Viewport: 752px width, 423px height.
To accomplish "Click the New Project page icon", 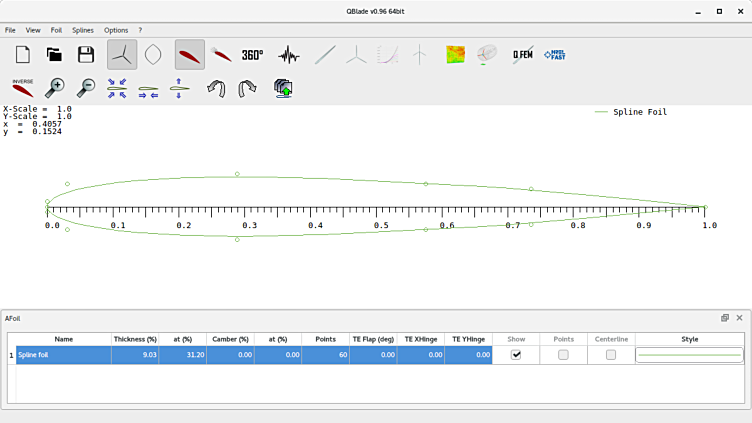I will click(23, 55).
